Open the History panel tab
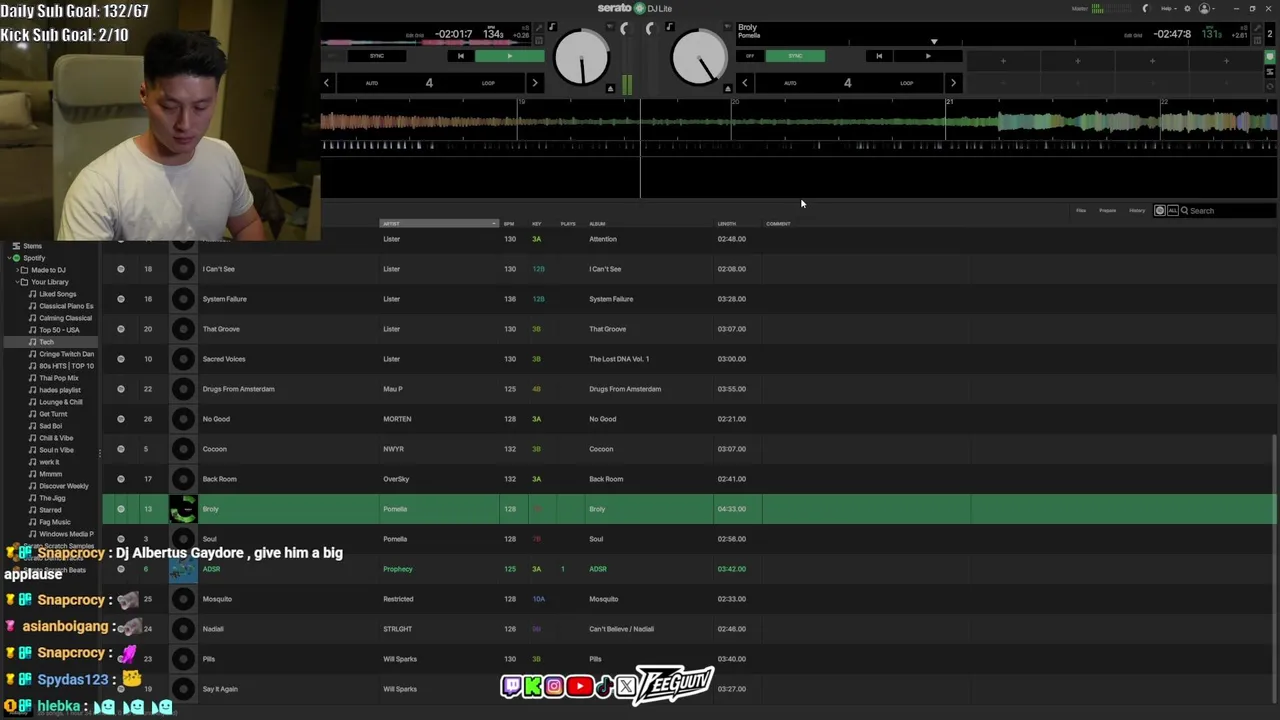Image resolution: width=1280 pixels, height=720 pixels. pyautogui.click(x=1137, y=210)
